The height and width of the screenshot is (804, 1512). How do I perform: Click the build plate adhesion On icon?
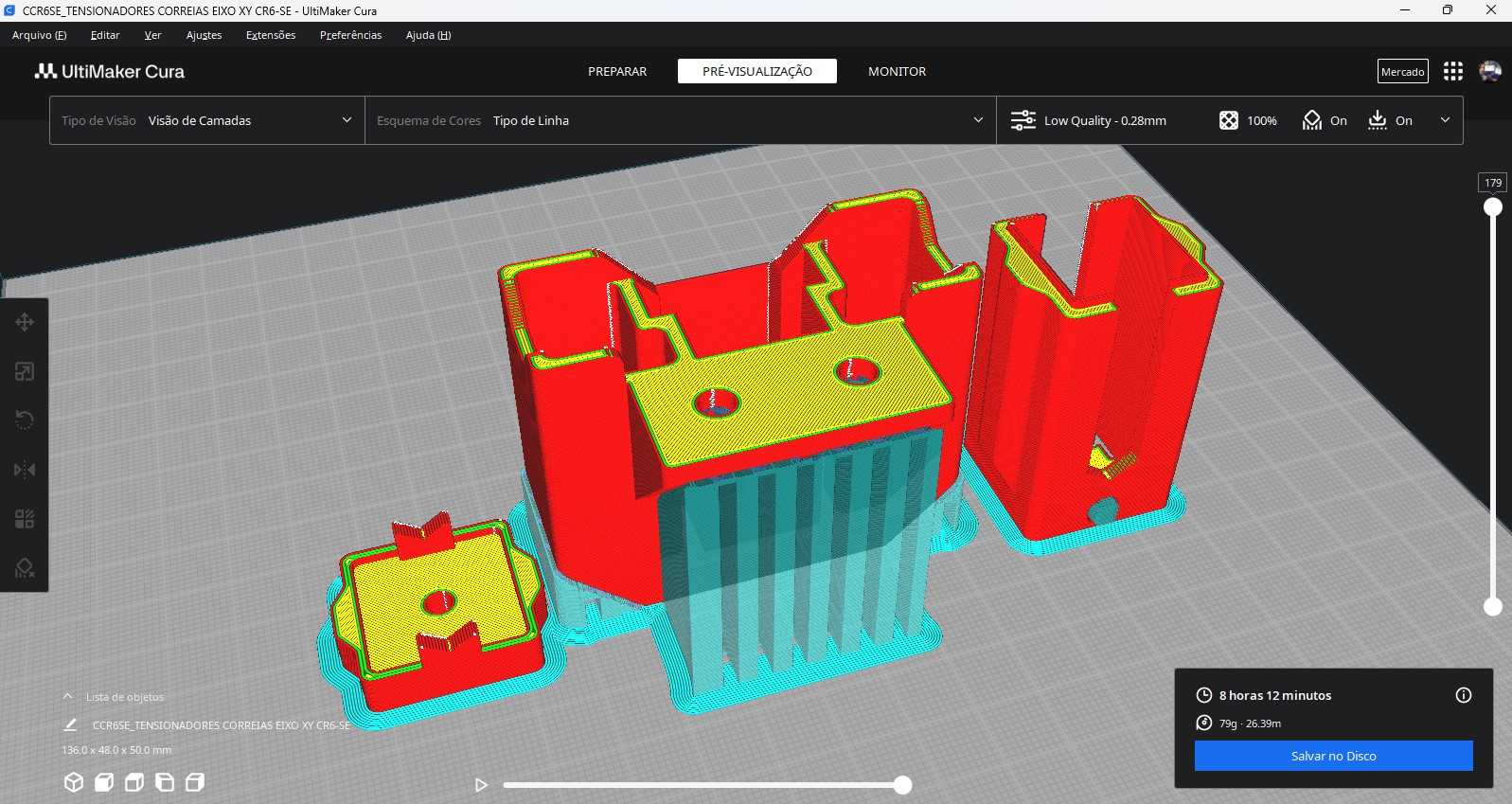(1378, 120)
